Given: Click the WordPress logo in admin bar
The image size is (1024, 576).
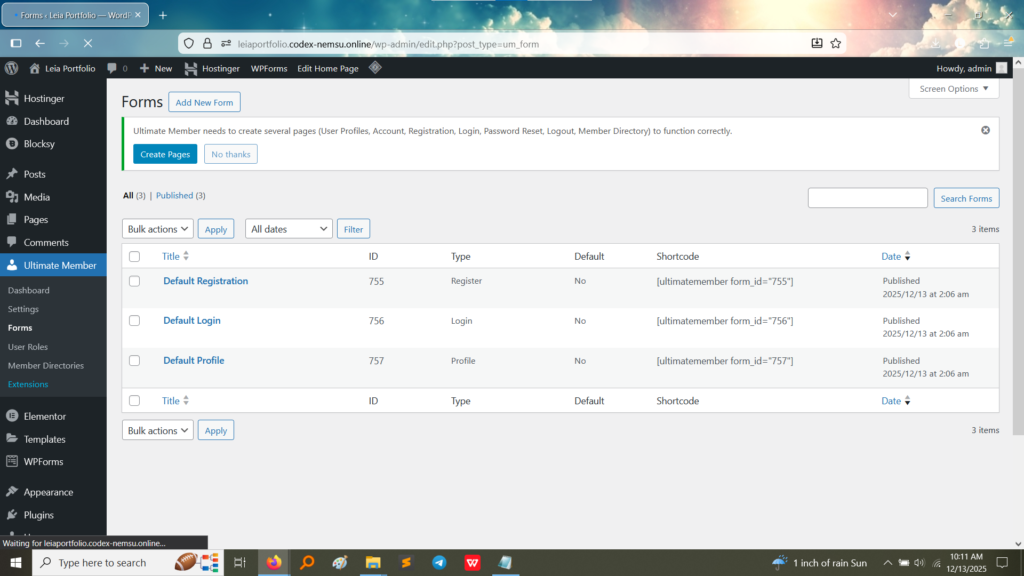Looking at the screenshot, I should tap(12, 68).
